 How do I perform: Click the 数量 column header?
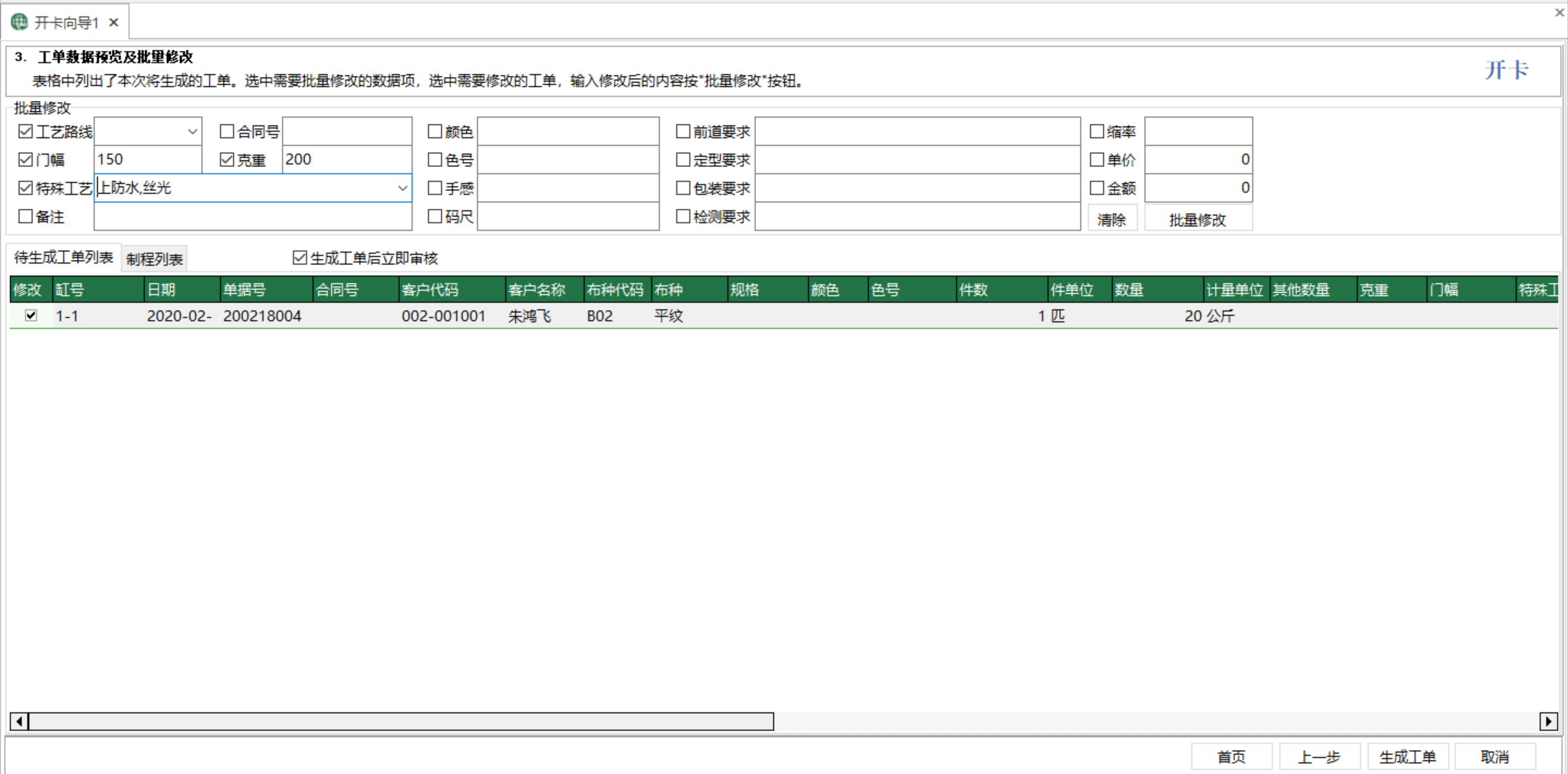click(1158, 290)
